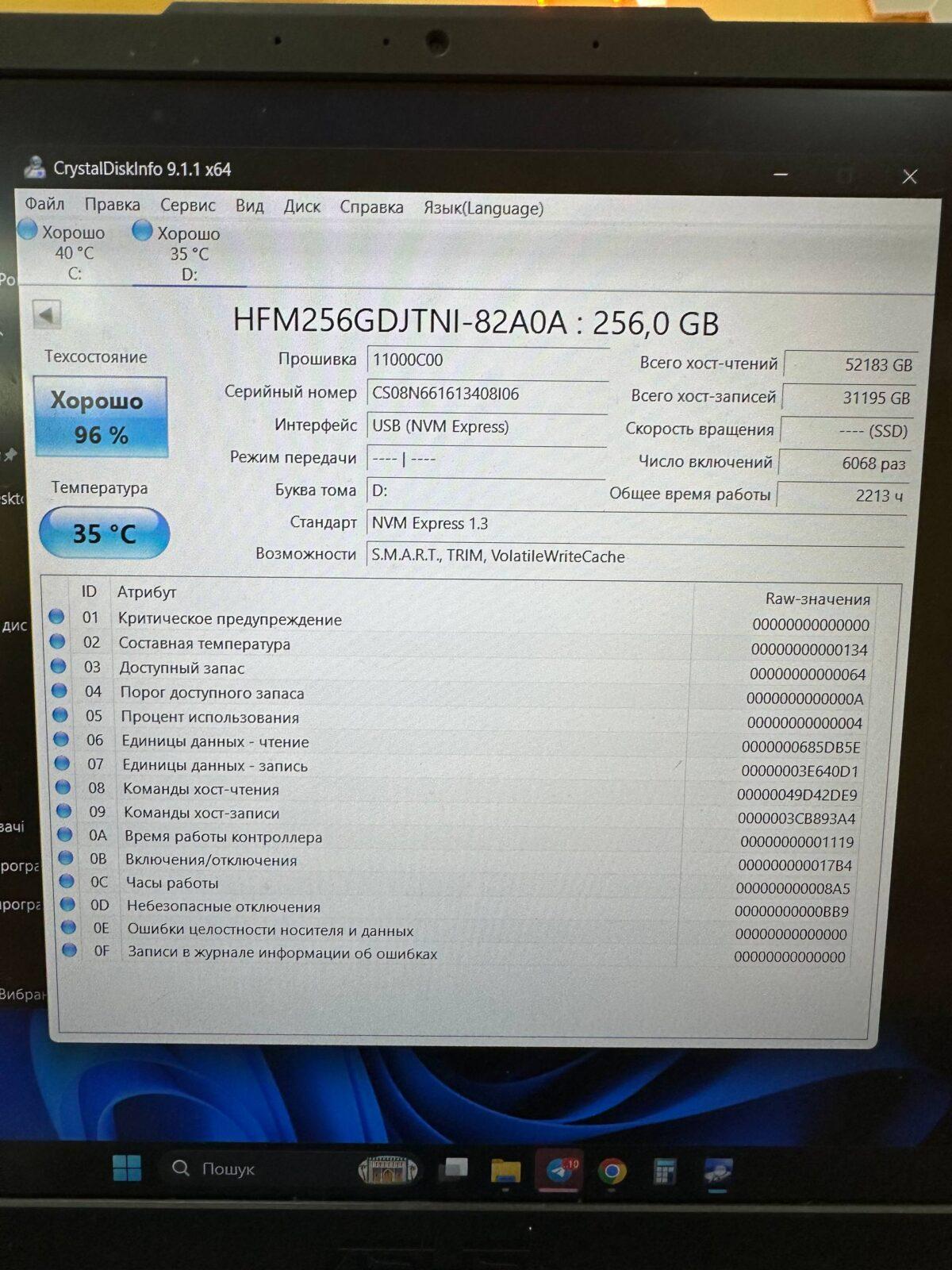Minimize the CrystalDiskInfo window

(x=781, y=174)
